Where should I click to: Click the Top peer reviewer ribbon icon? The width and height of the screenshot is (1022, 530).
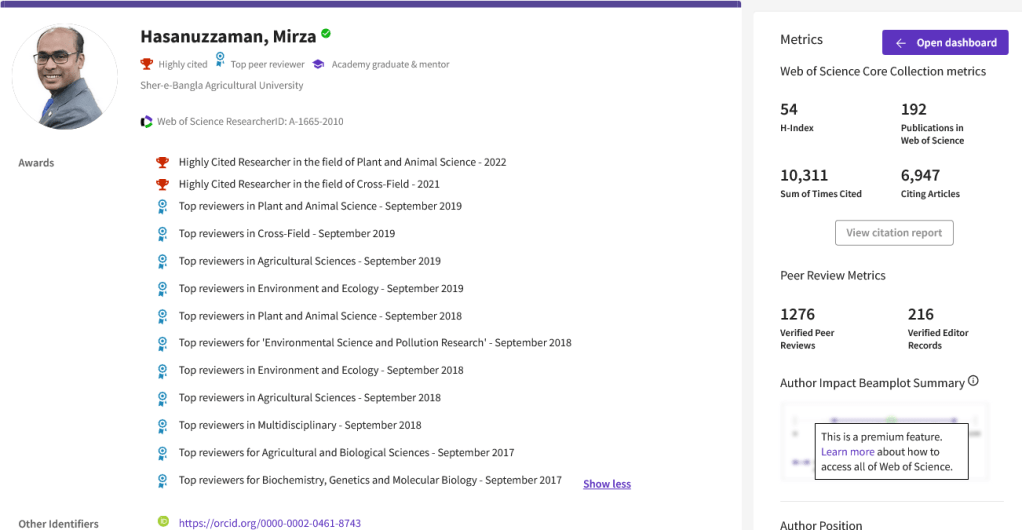(x=220, y=61)
